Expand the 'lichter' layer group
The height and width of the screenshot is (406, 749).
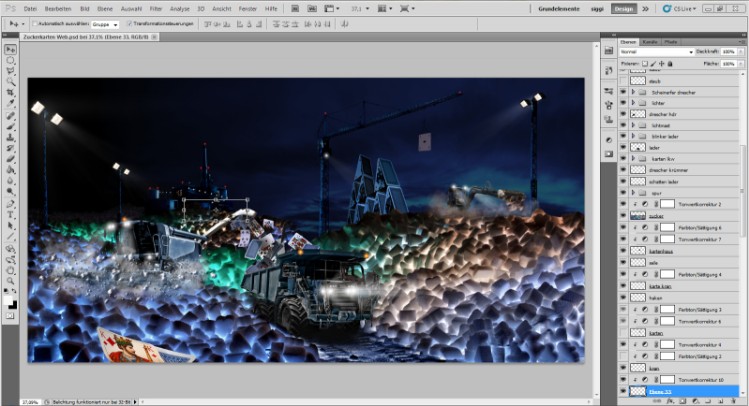pyautogui.click(x=633, y=102)
